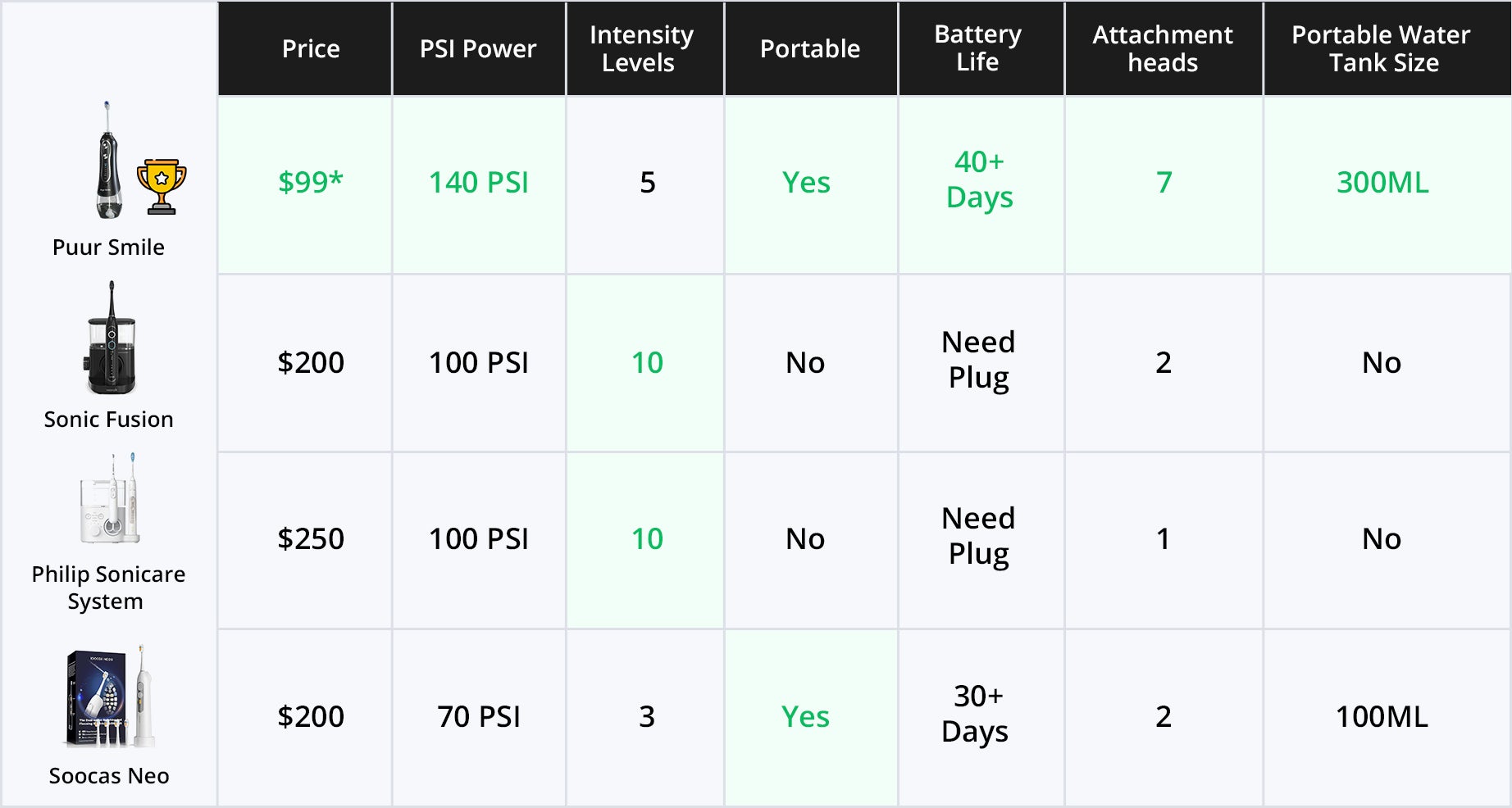The height and width of the screenshot is (808, 1512).
Task: Click the Puur Smile flosser image
Action: point(107,161)
